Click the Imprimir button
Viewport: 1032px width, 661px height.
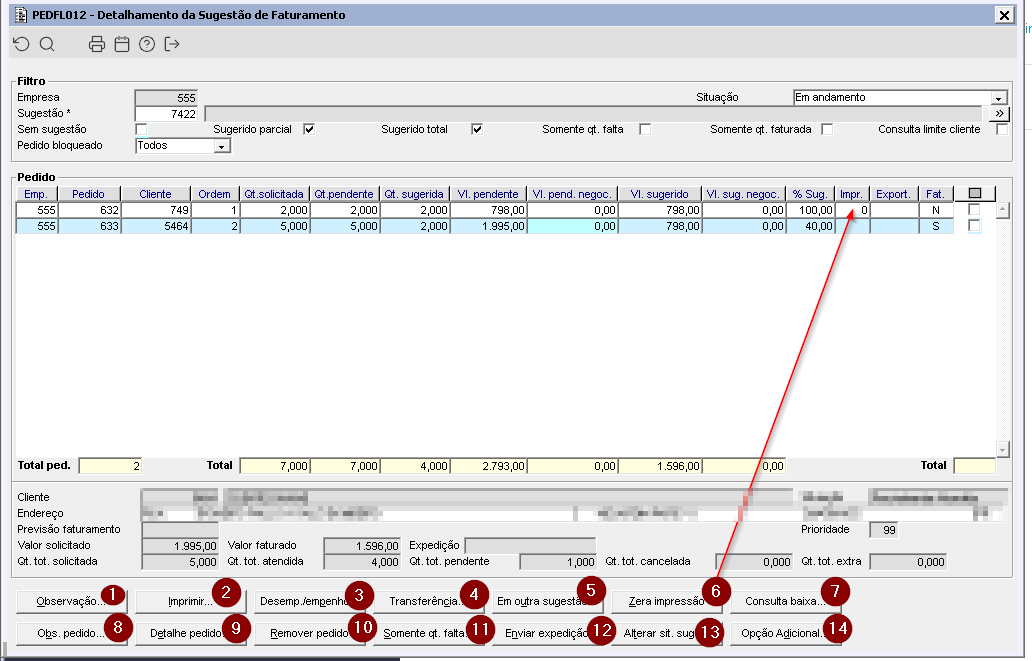point(190,601)
